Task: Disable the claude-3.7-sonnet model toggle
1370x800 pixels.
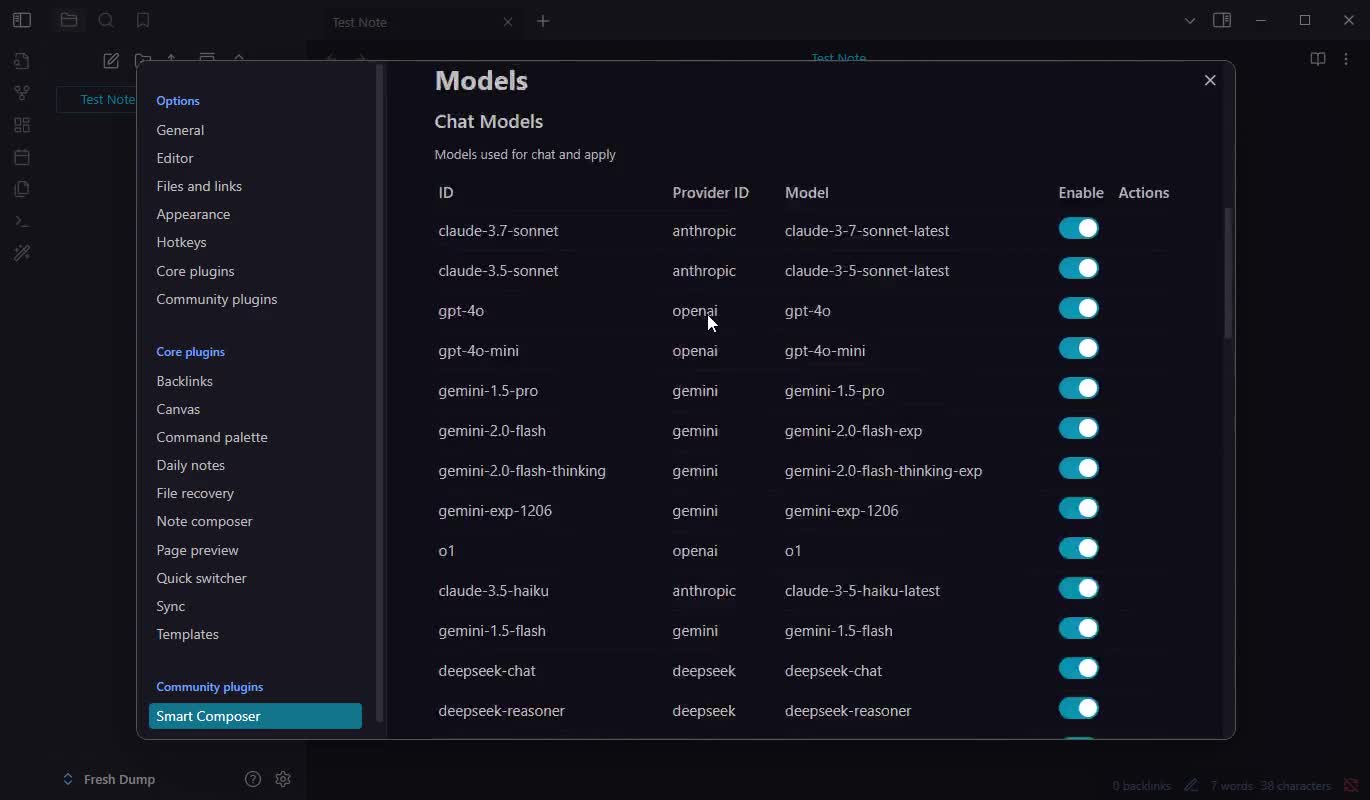Action: click(1078, 228)
